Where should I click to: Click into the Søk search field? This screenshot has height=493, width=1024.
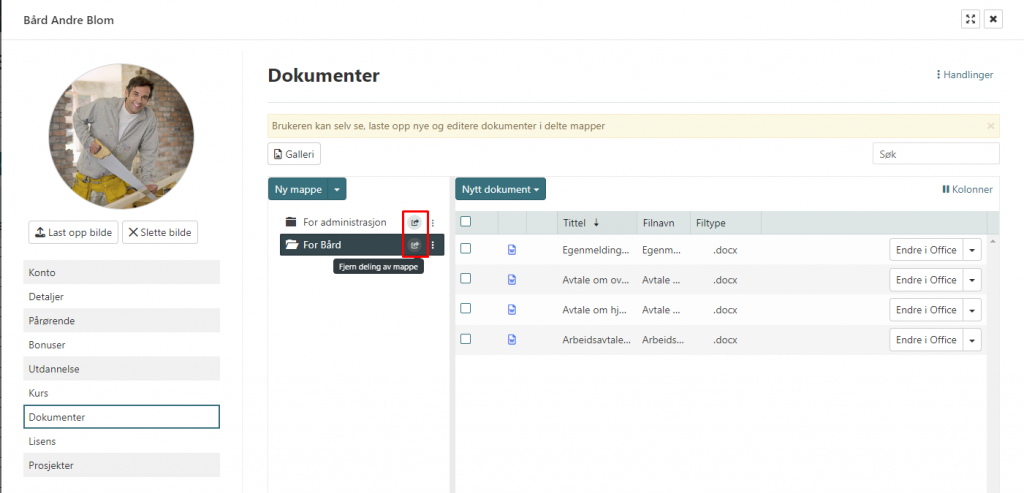[935, 154]
